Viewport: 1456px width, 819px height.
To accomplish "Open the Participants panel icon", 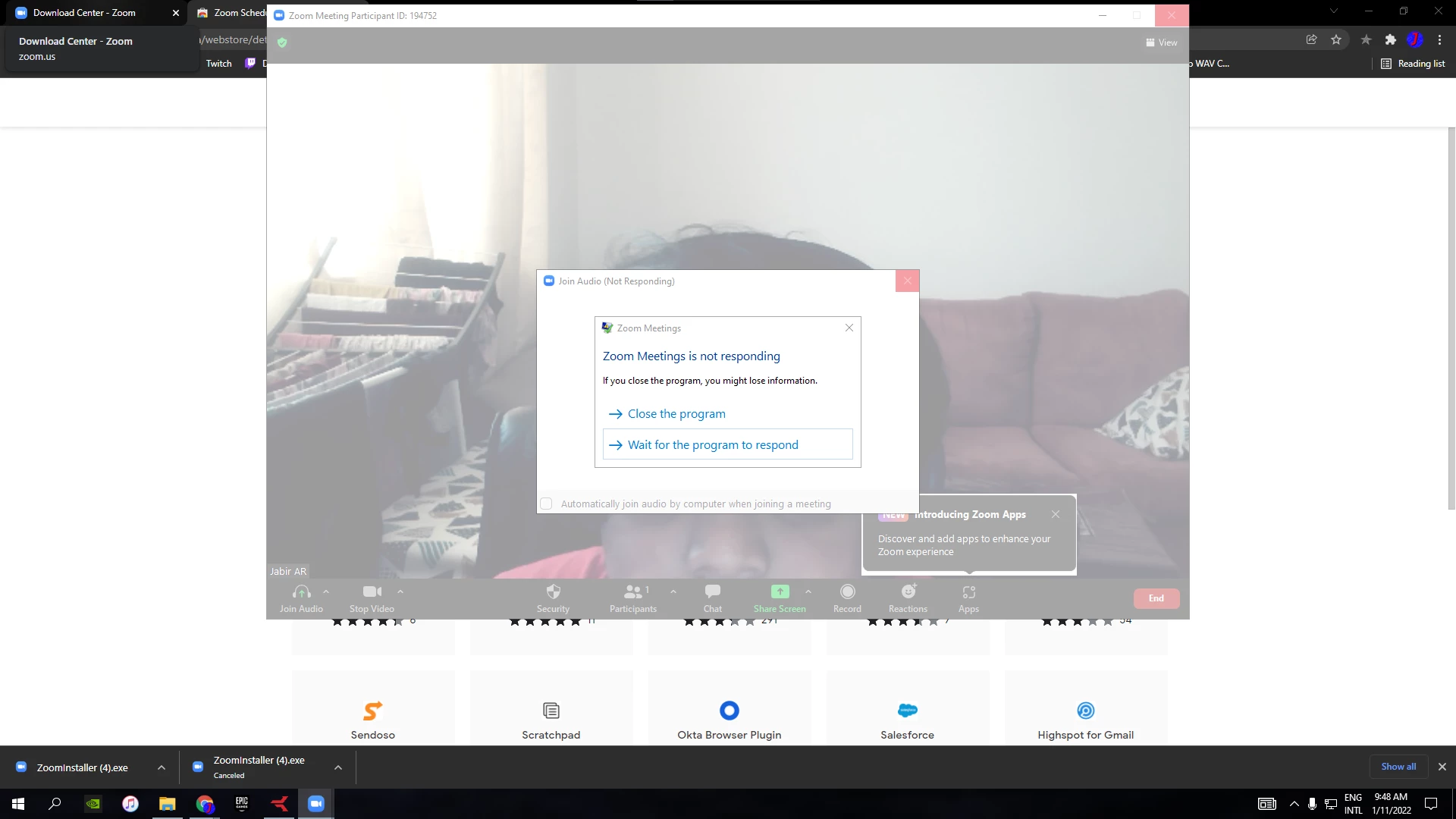I will (632, 592).
